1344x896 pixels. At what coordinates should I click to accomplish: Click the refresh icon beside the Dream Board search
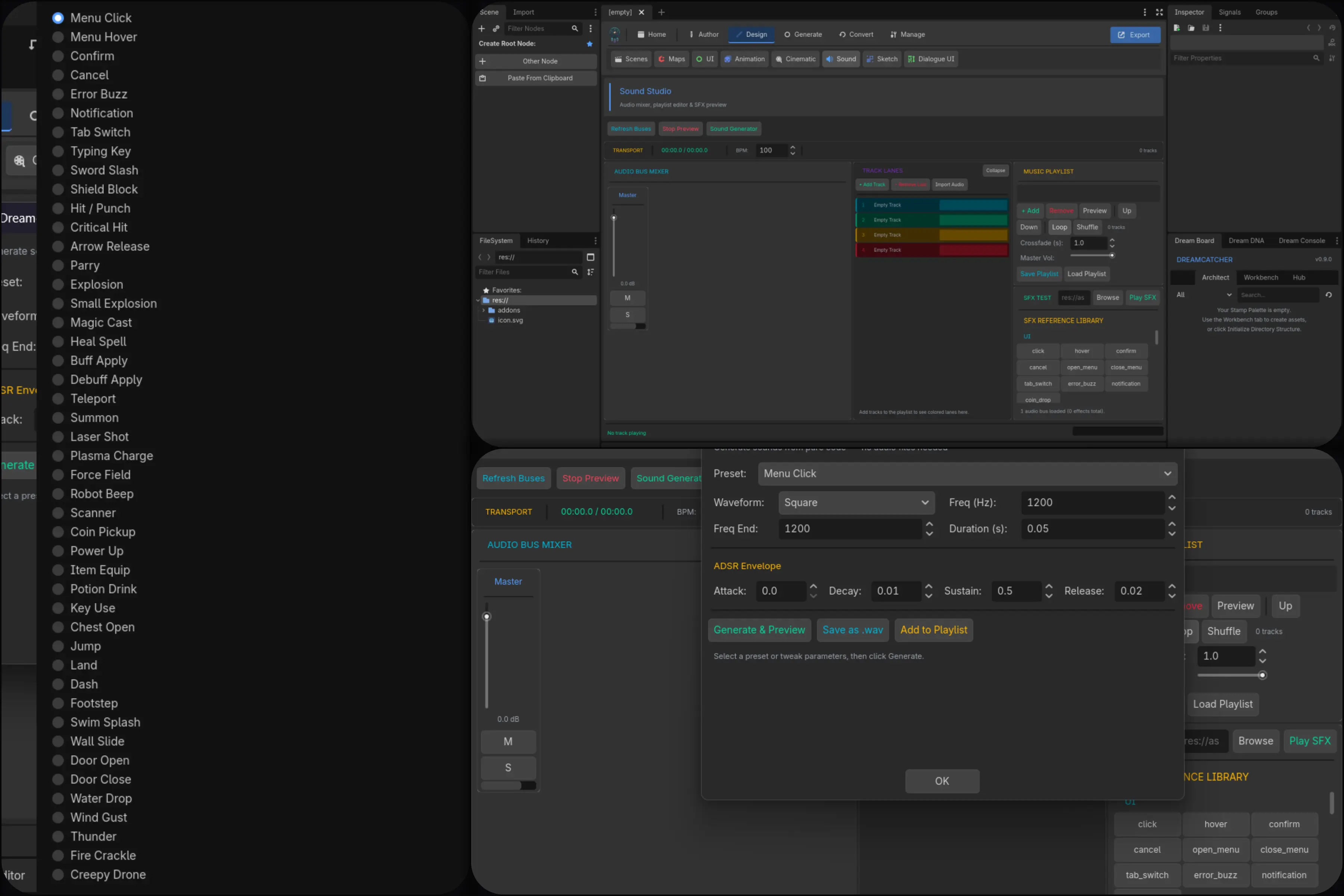click(x=1329, y=295)
